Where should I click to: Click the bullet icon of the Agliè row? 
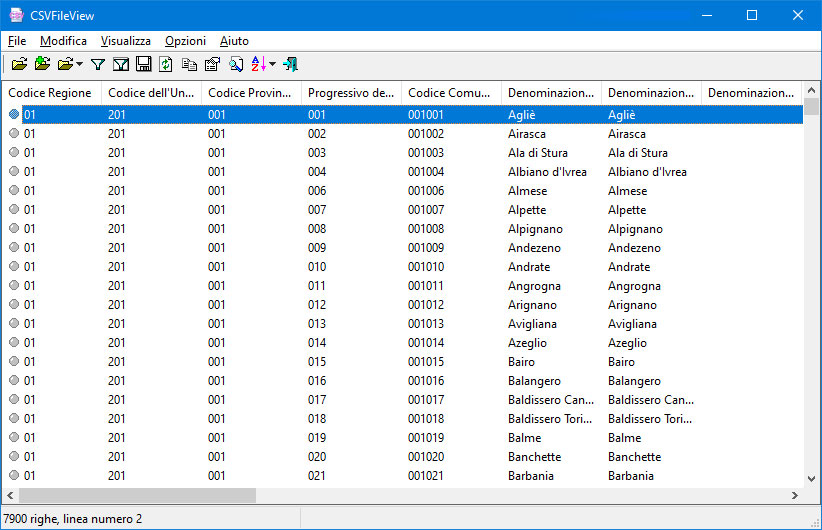point(14,114)
